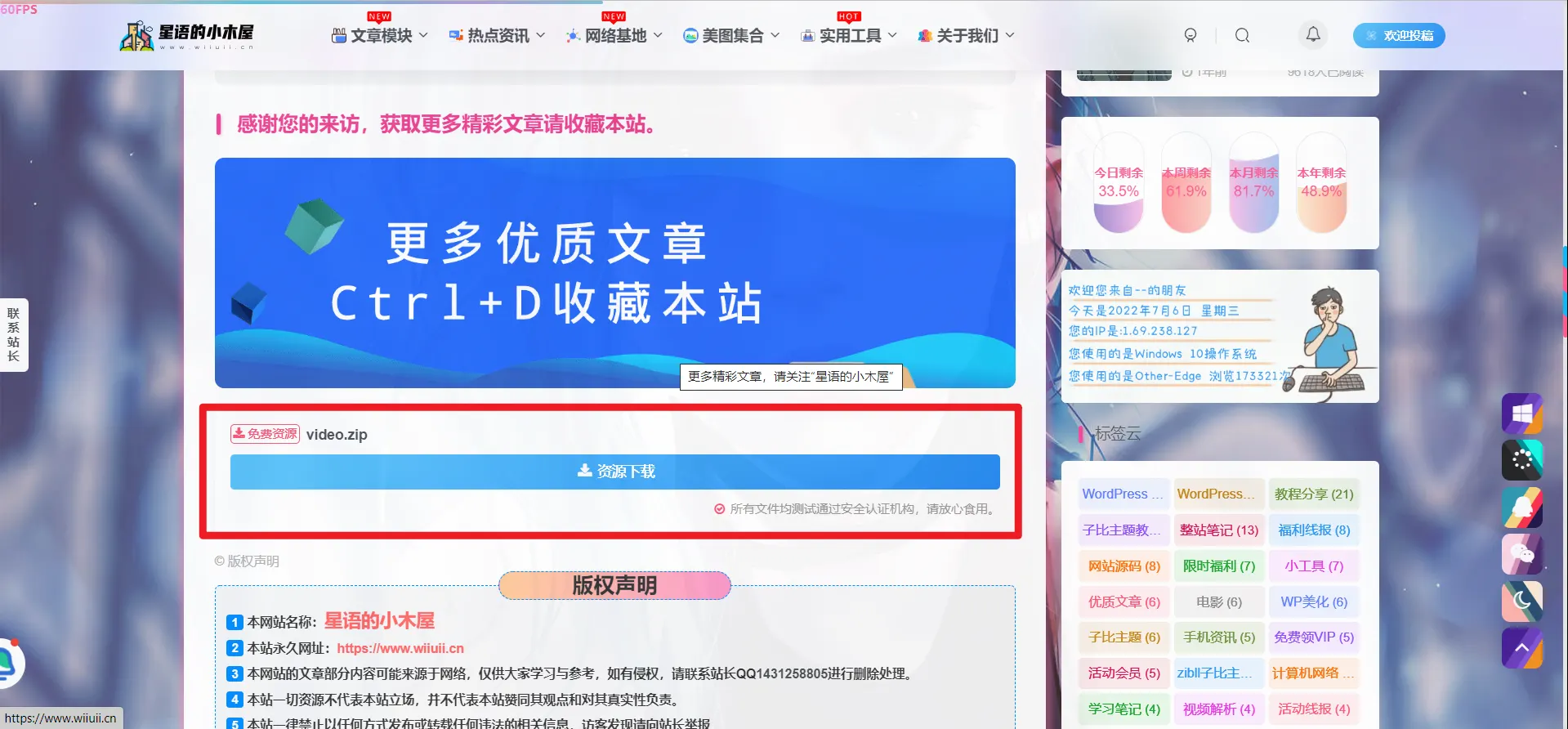Open the 热点资讯 menu item
The width and height of the screenshot is (1568, 729).
click(x=497, y=35)
